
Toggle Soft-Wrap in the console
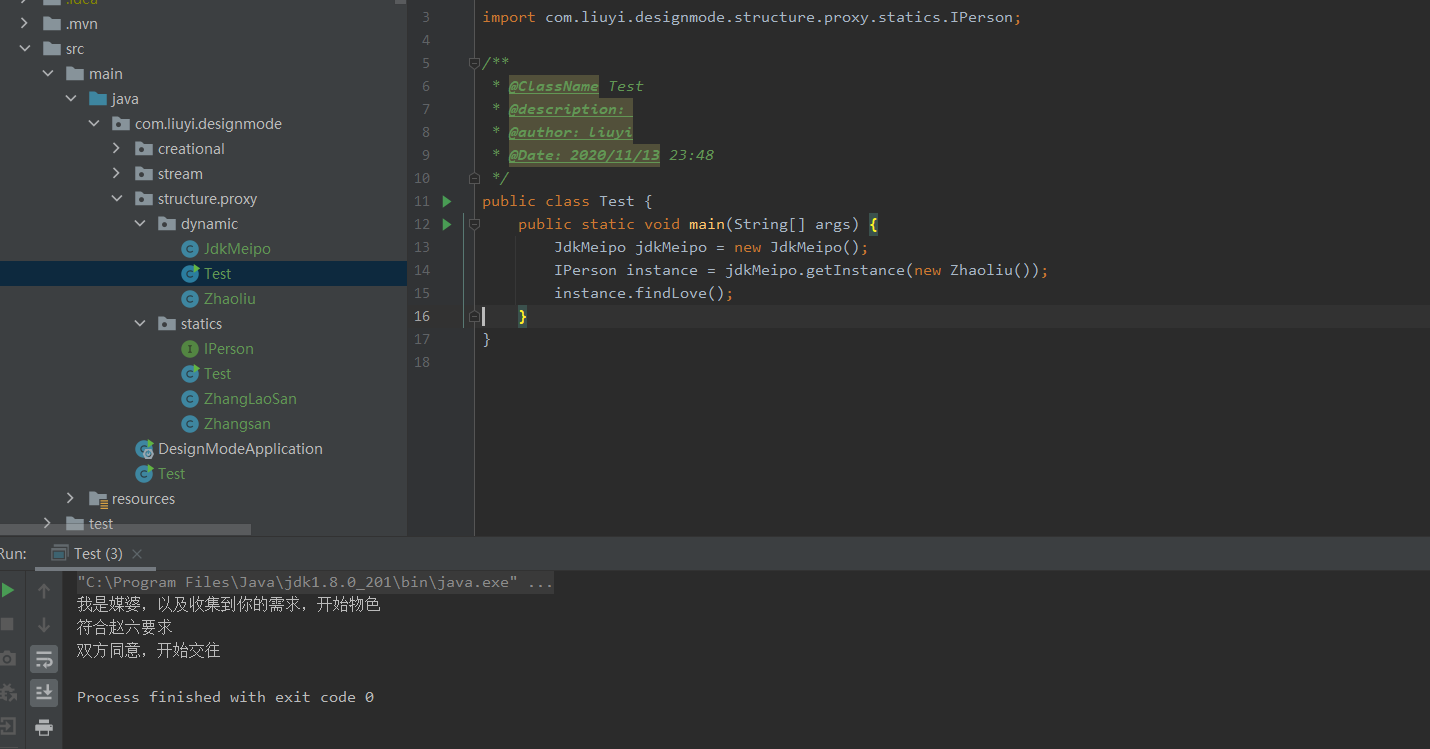pyautogui.click(x=44, y=658)
